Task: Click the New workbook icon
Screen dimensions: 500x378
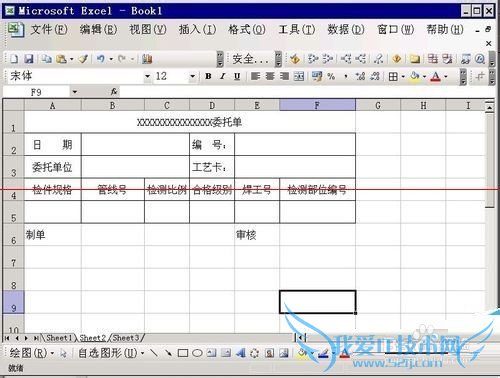Action: pos(14,59)
